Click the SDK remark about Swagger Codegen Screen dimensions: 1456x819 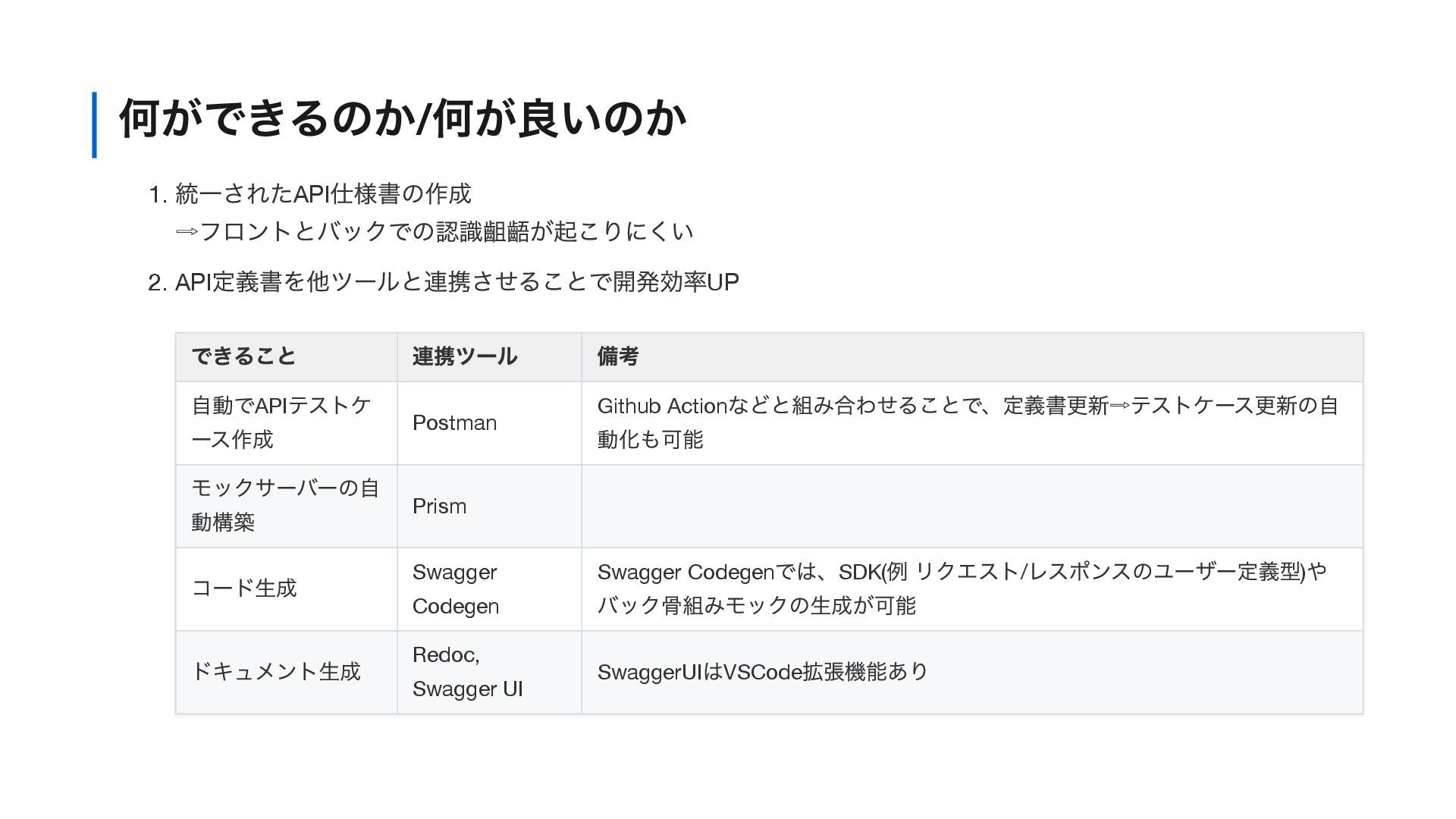[x=962, y=588]
